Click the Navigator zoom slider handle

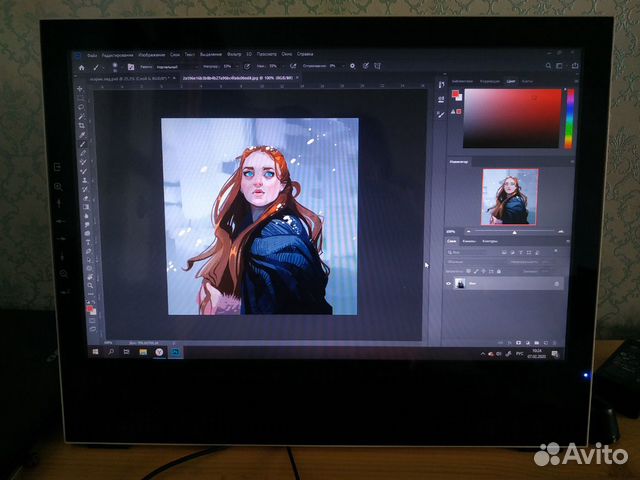pyautogui.click(x=515, y=232)
